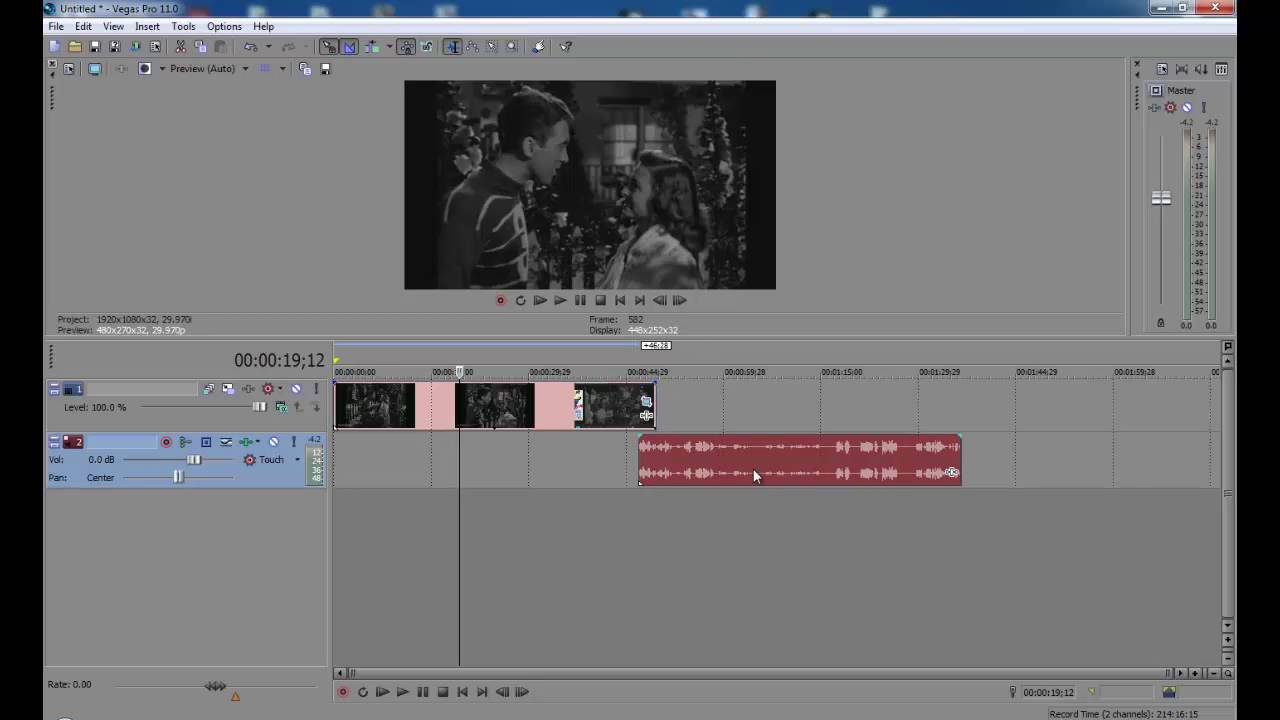
Task: Click the Play button below the timeline
Action: click(402, 692)
